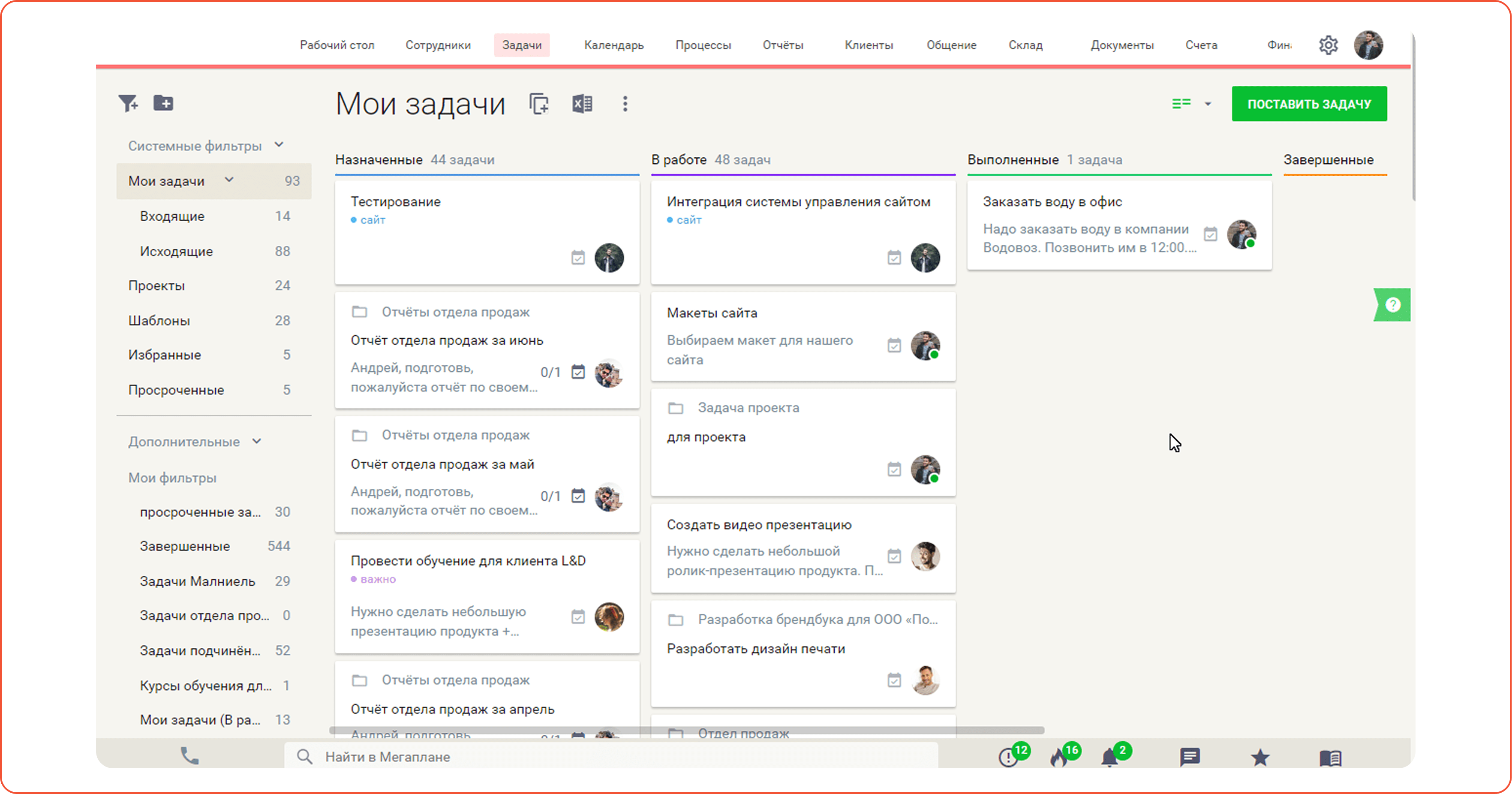This screenshot has width=1512, height=794.
Task: Click deadline icon on Отчёт отдела продаж за май
Action: click(x=578, y=496)
